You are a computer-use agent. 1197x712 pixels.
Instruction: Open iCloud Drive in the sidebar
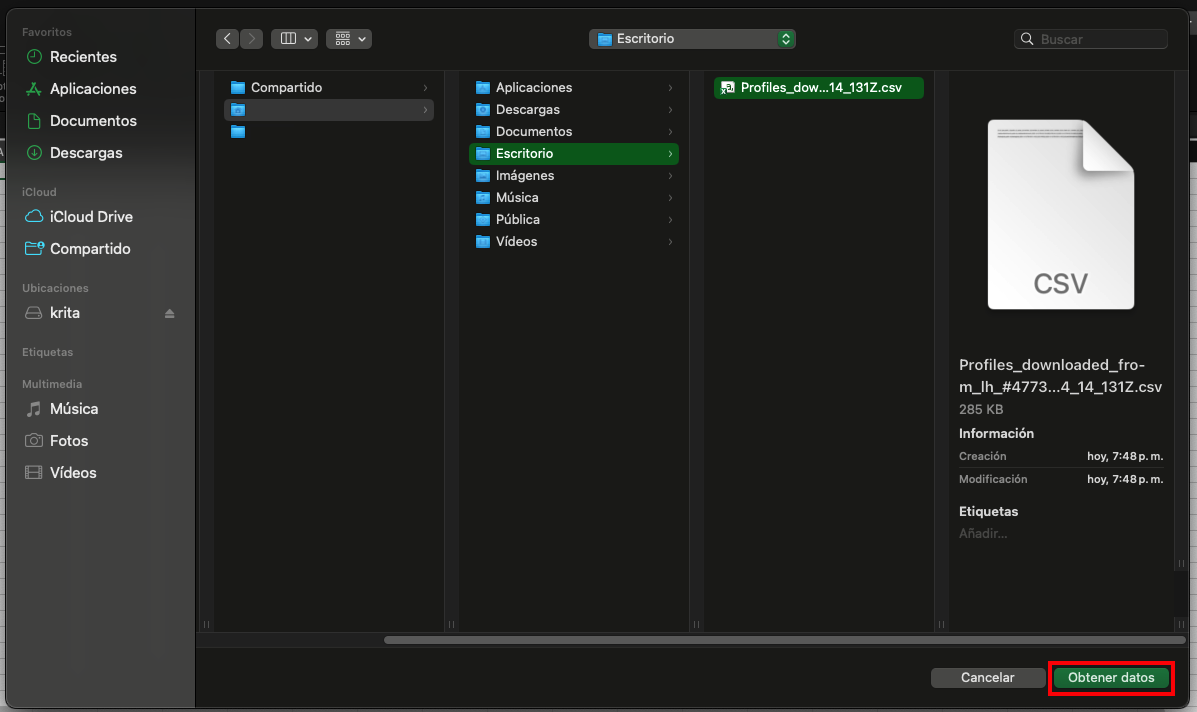[x=91, y=217]
